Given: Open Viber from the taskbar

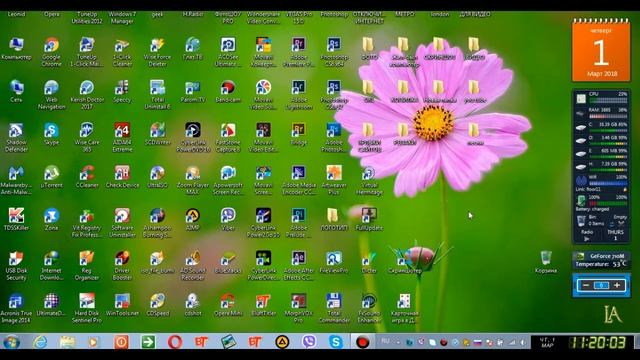Looking at the screenshot, I should (x=309, y=341).
